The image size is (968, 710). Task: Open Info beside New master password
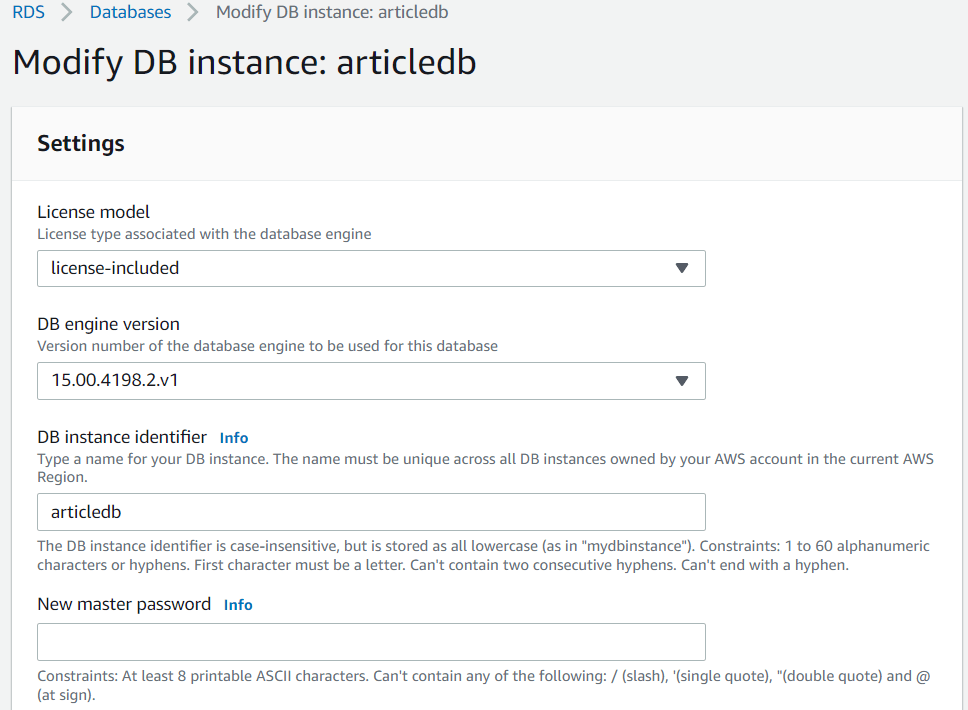[x=238, y=605]
